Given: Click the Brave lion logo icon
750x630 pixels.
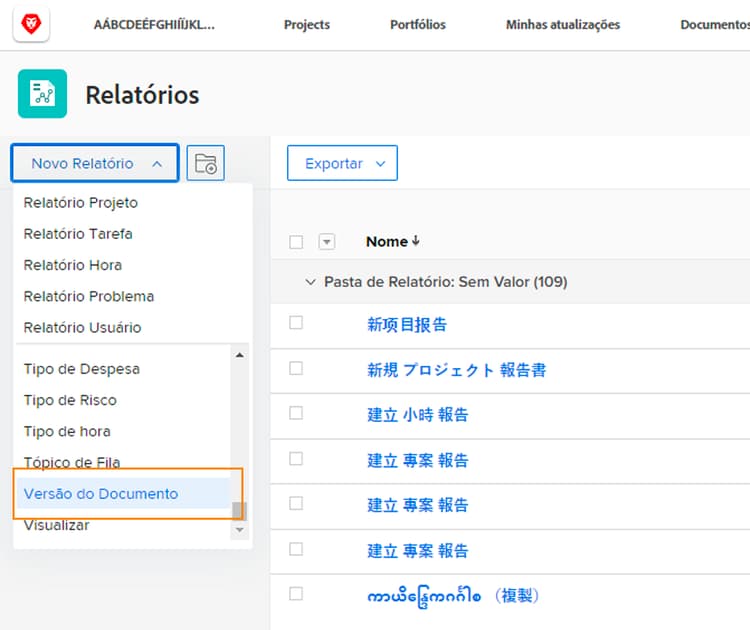Looking at the screenshot, I should coord(31,24).
